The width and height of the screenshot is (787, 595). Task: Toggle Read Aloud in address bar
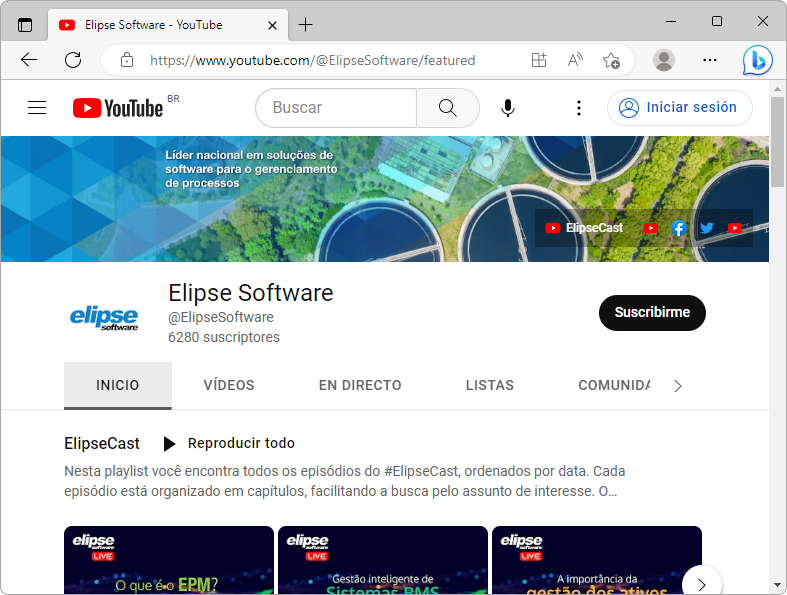pyautogui.click(x=575, y=60)
